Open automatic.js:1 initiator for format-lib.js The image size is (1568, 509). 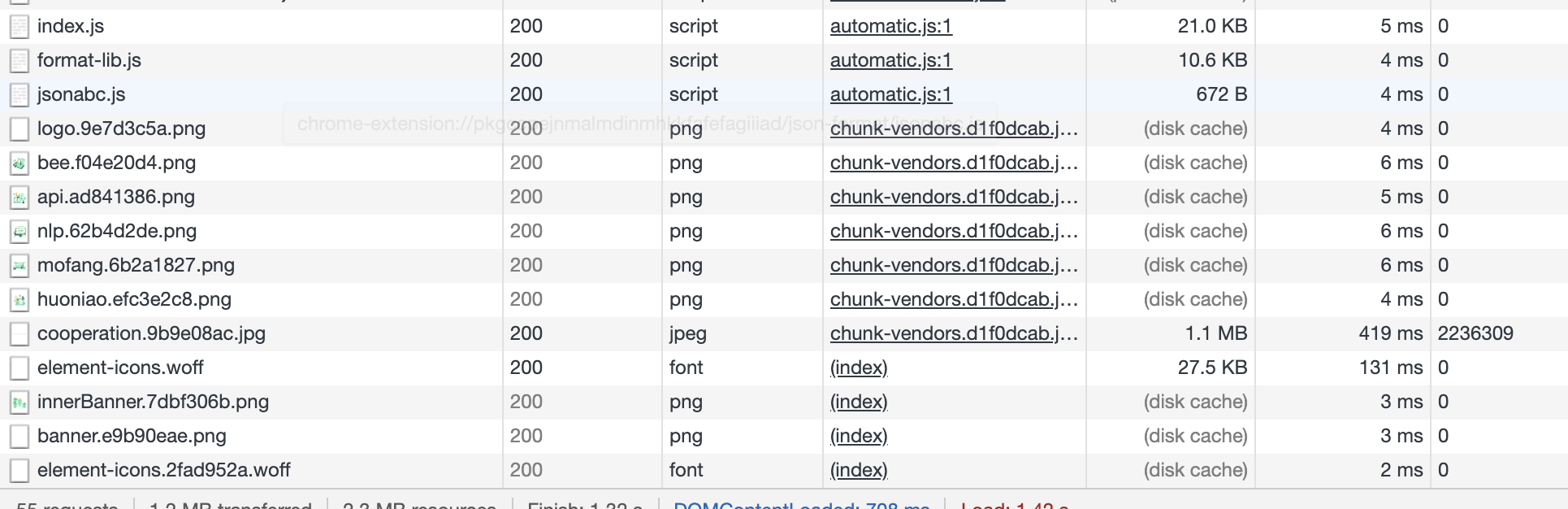(x=890, y=60)
